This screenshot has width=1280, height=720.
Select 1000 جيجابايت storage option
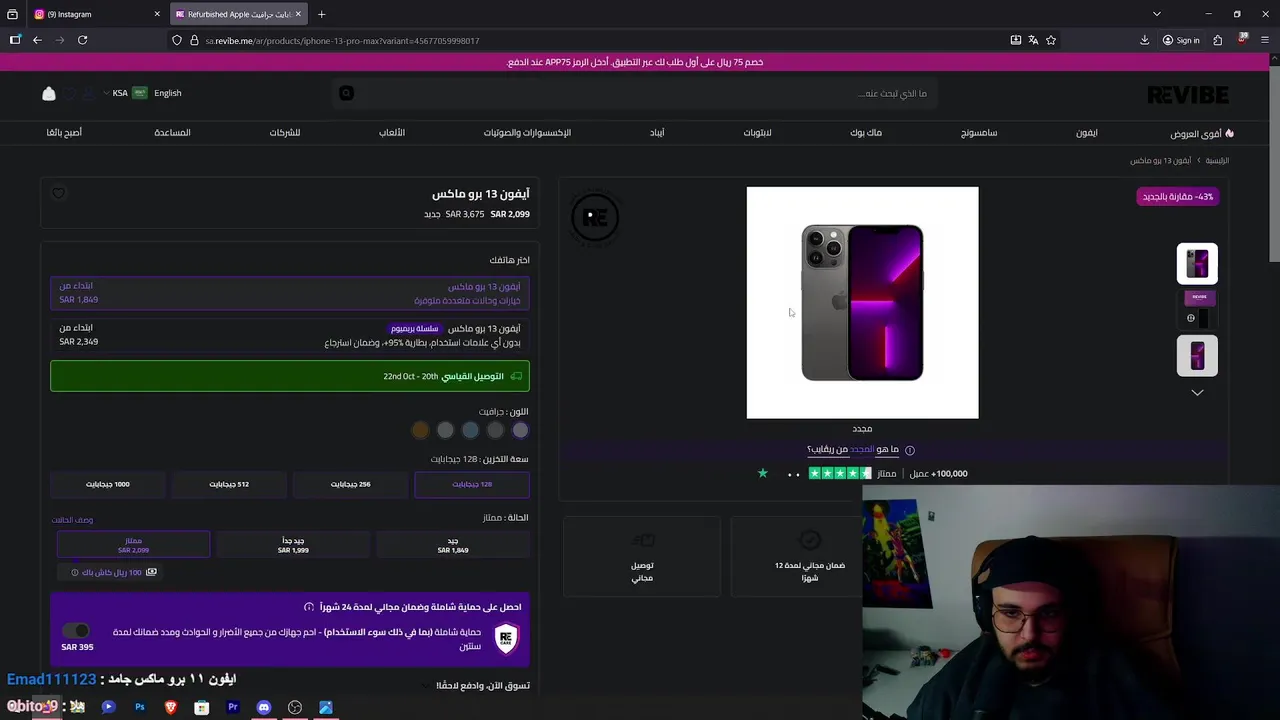pos(108,484)
